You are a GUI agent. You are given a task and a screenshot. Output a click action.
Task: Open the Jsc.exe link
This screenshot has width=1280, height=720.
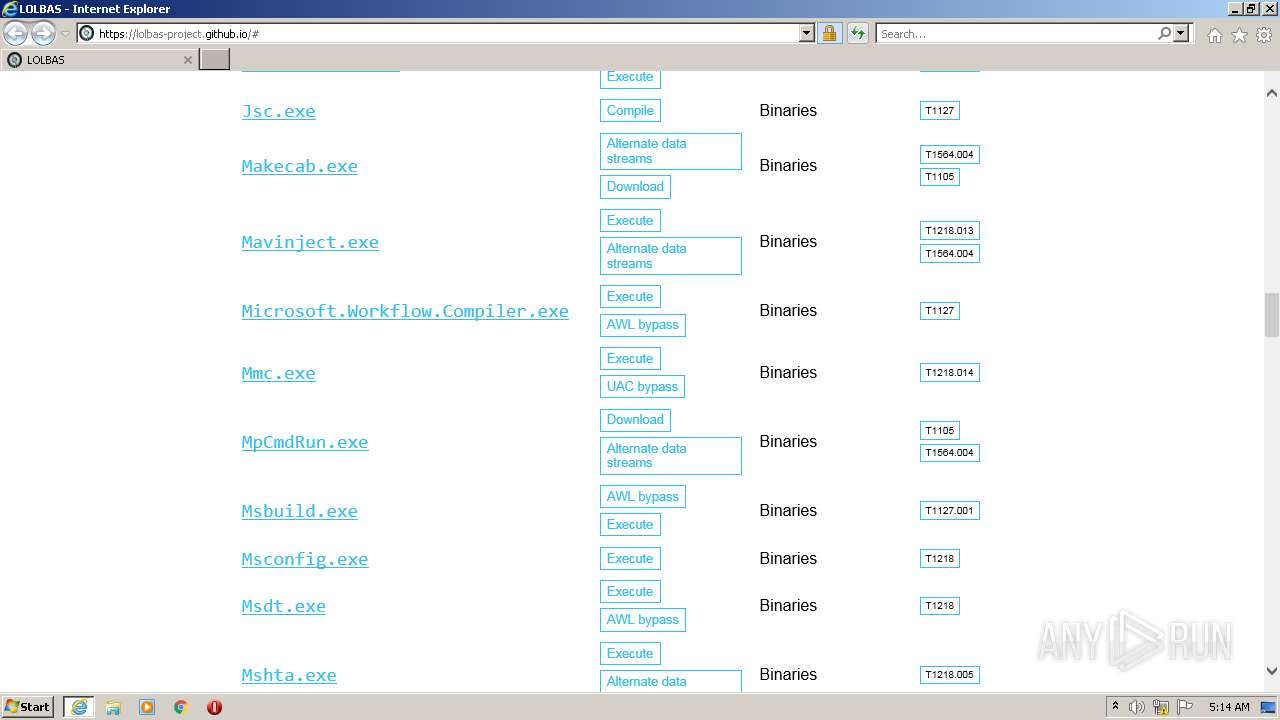coord(278,111)
